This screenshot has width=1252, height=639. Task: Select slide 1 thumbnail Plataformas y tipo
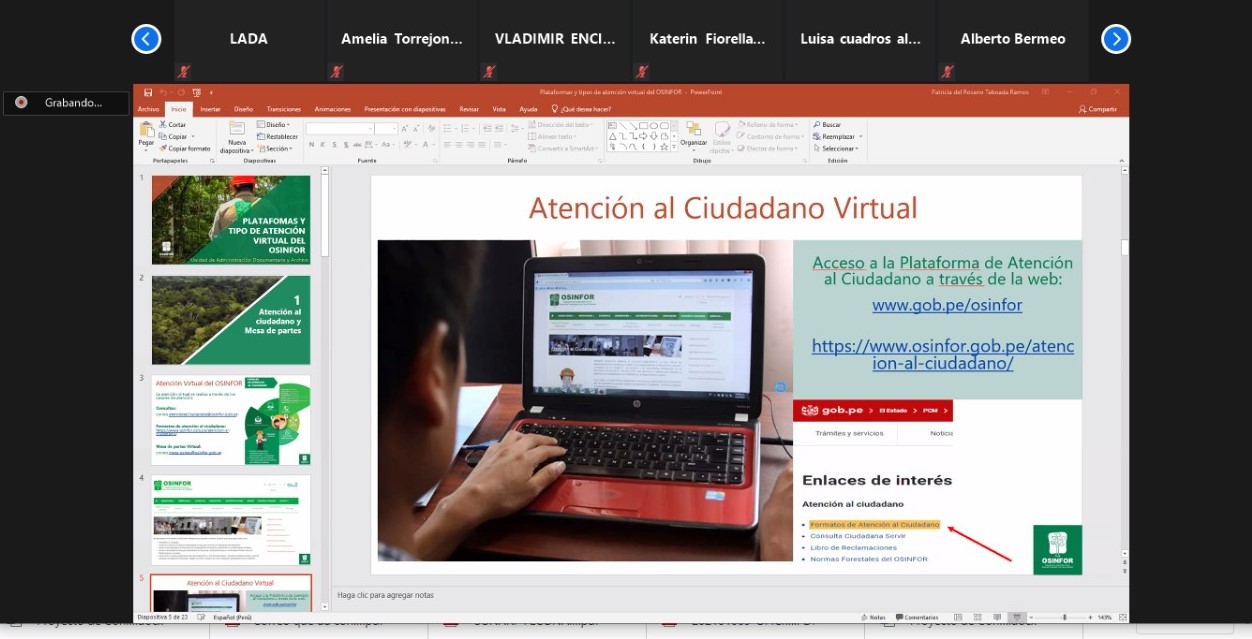pyautogui.click(x=231, y=220)
